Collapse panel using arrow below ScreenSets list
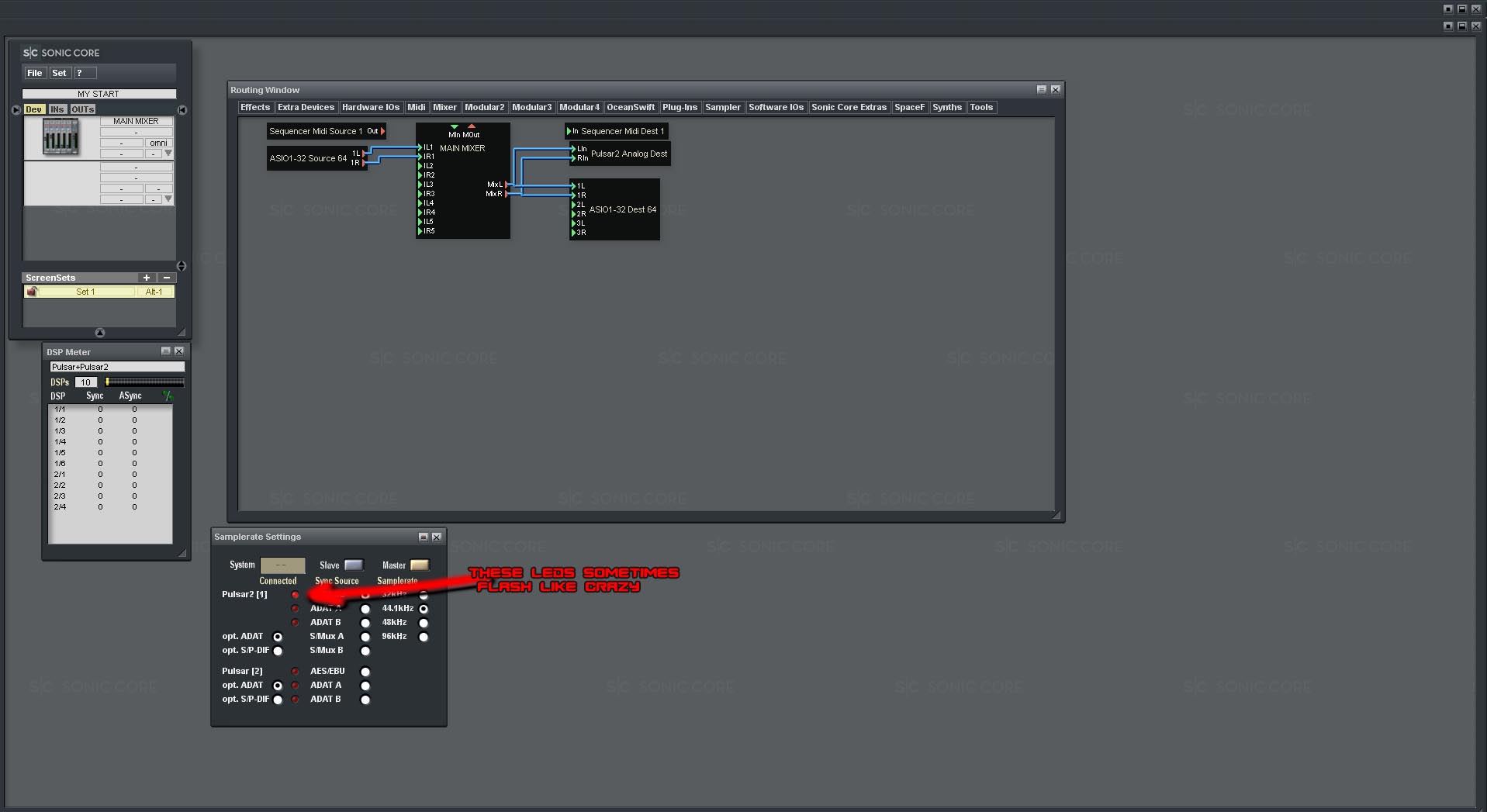 (99, 333)
